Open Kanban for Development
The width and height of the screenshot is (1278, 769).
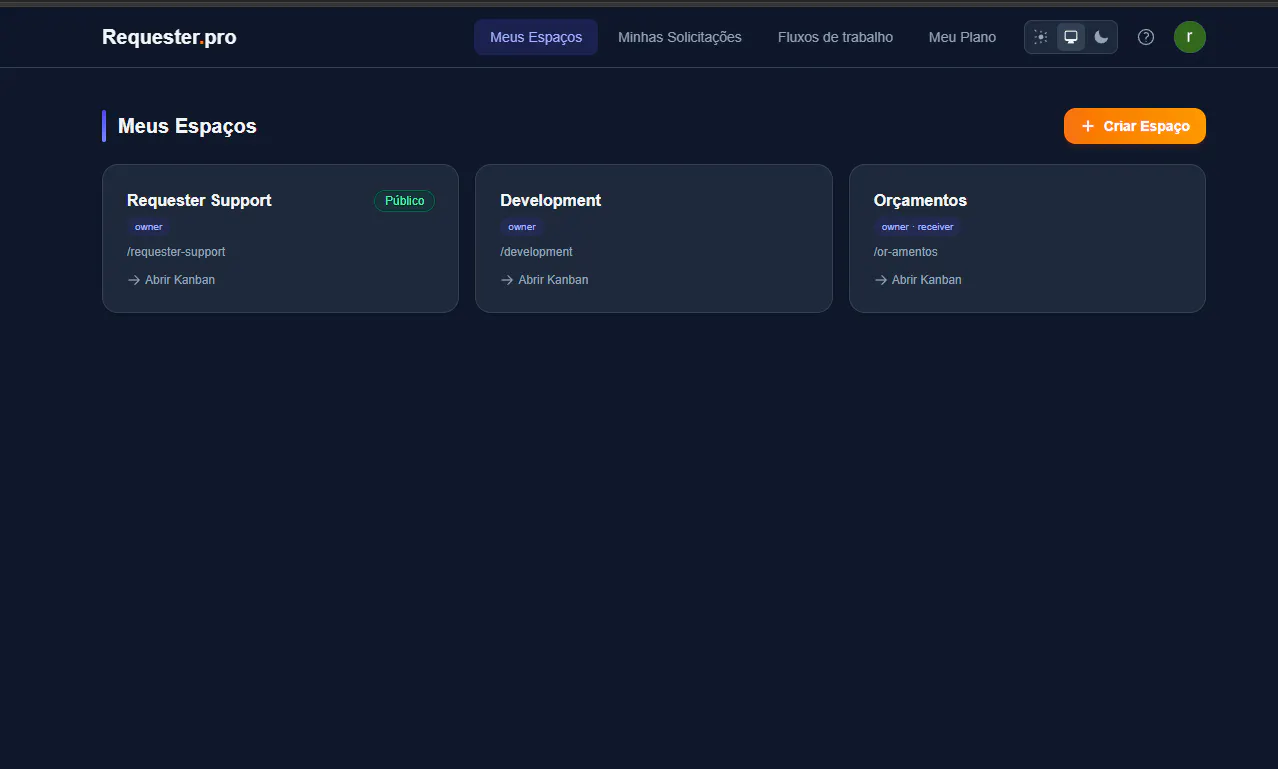[544, 280]
